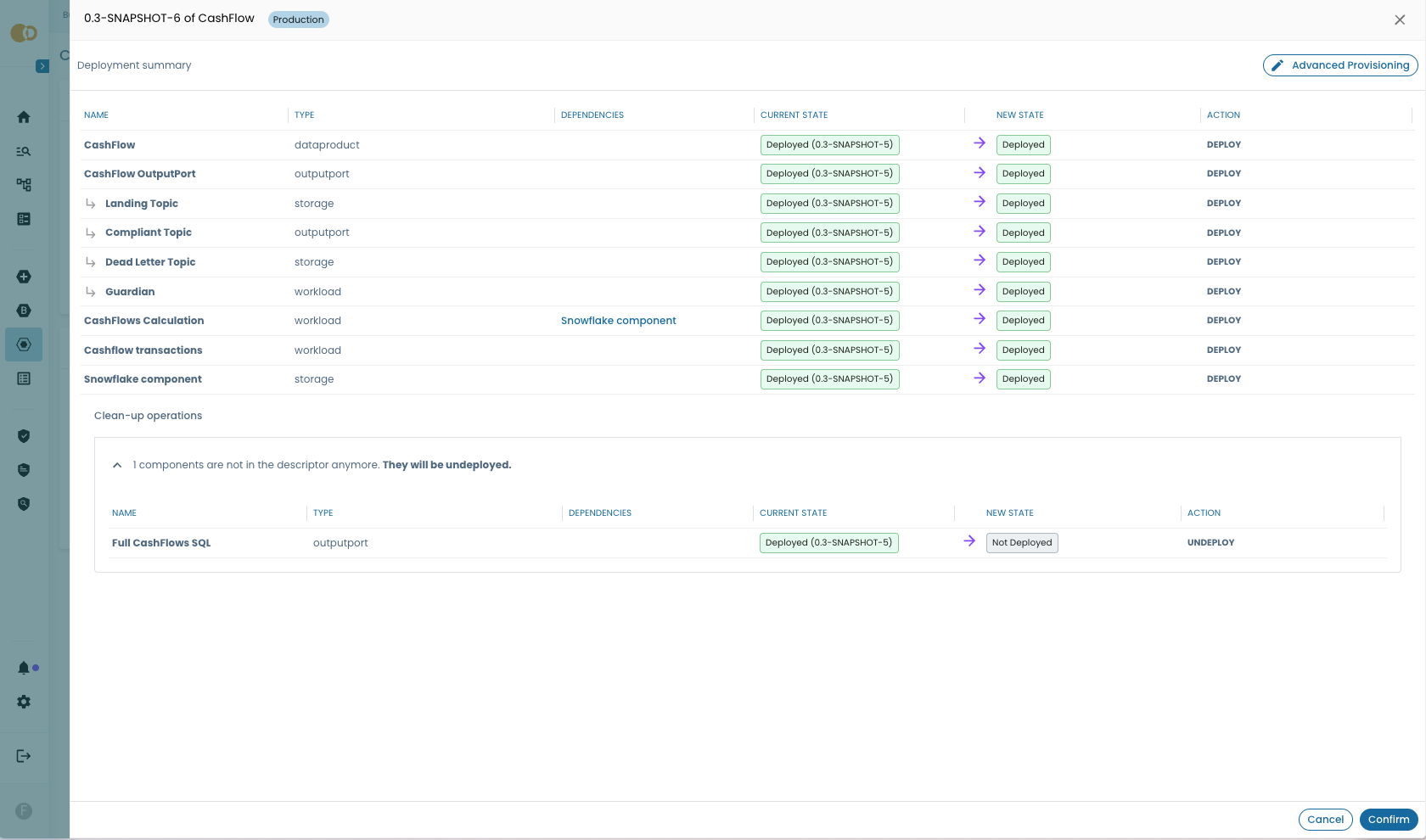Select the Snowflake component row name

pyautogui.click(x=143, y=379)
